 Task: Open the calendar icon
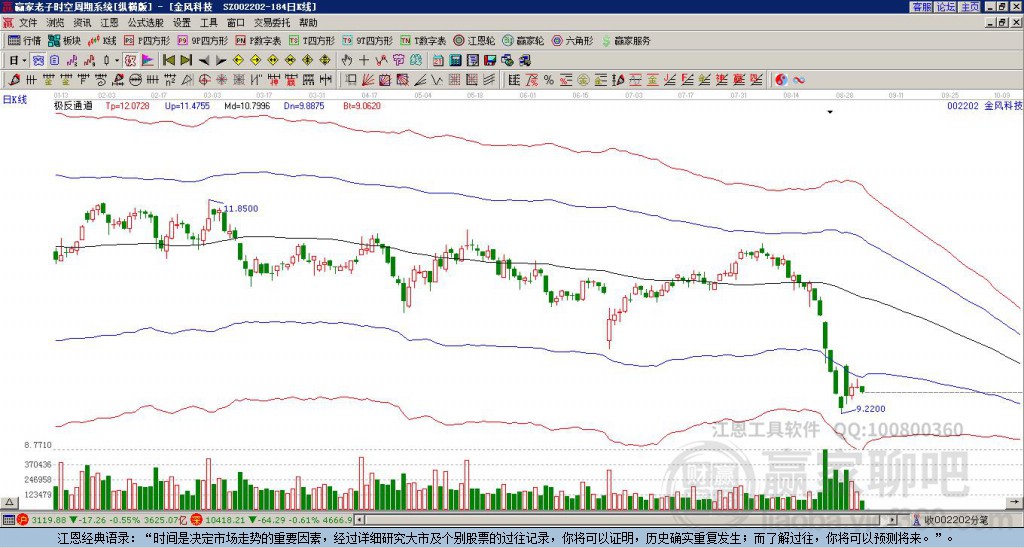point(438,61)
